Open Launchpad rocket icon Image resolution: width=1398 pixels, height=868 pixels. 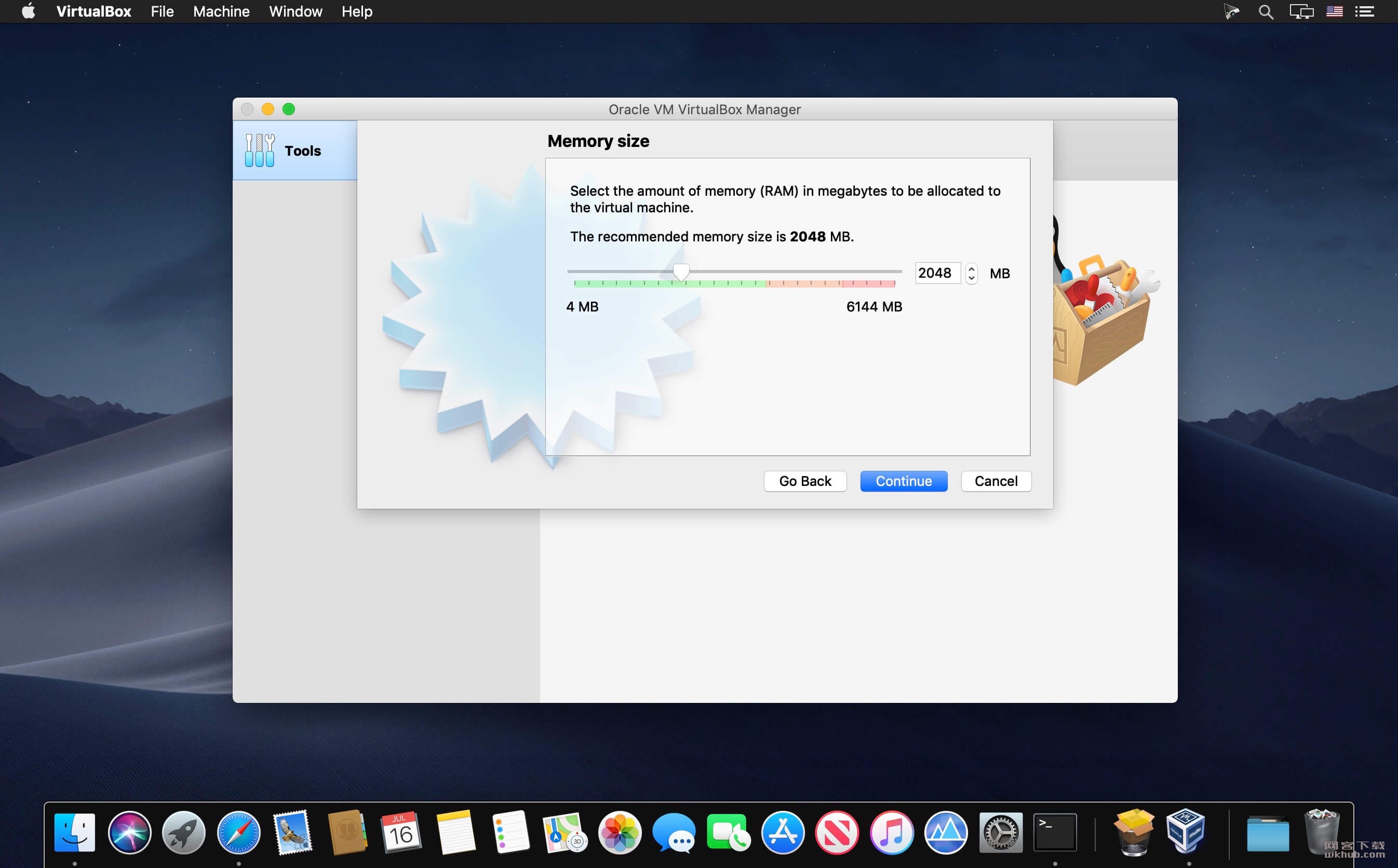click(x=184, y=832)
